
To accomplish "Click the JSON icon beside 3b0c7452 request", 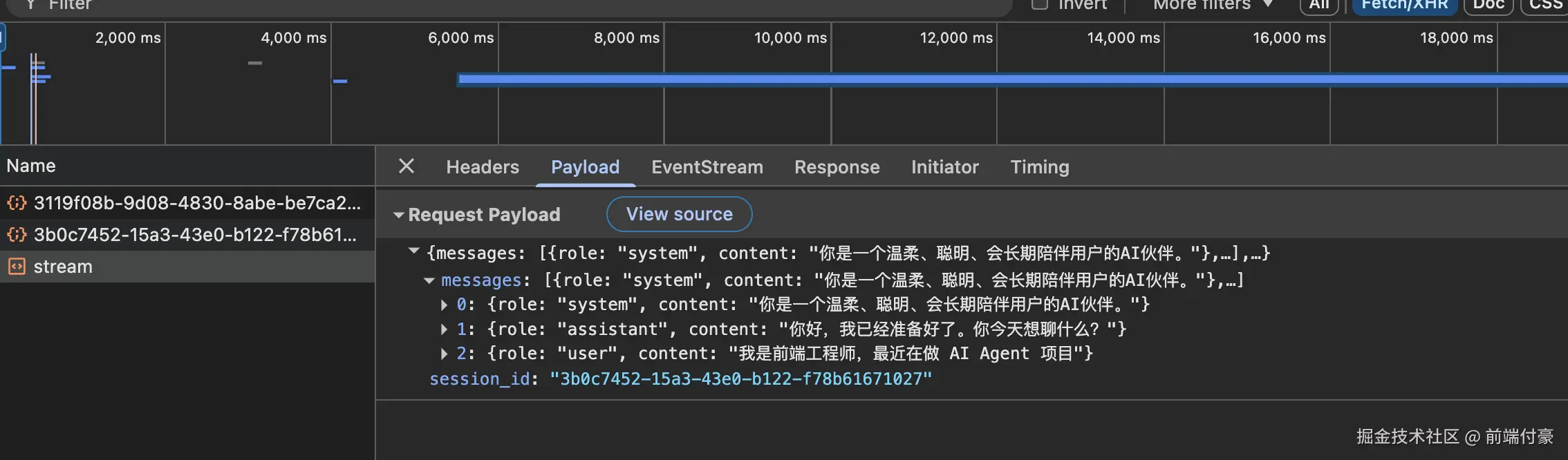I will tap(17, 235).
